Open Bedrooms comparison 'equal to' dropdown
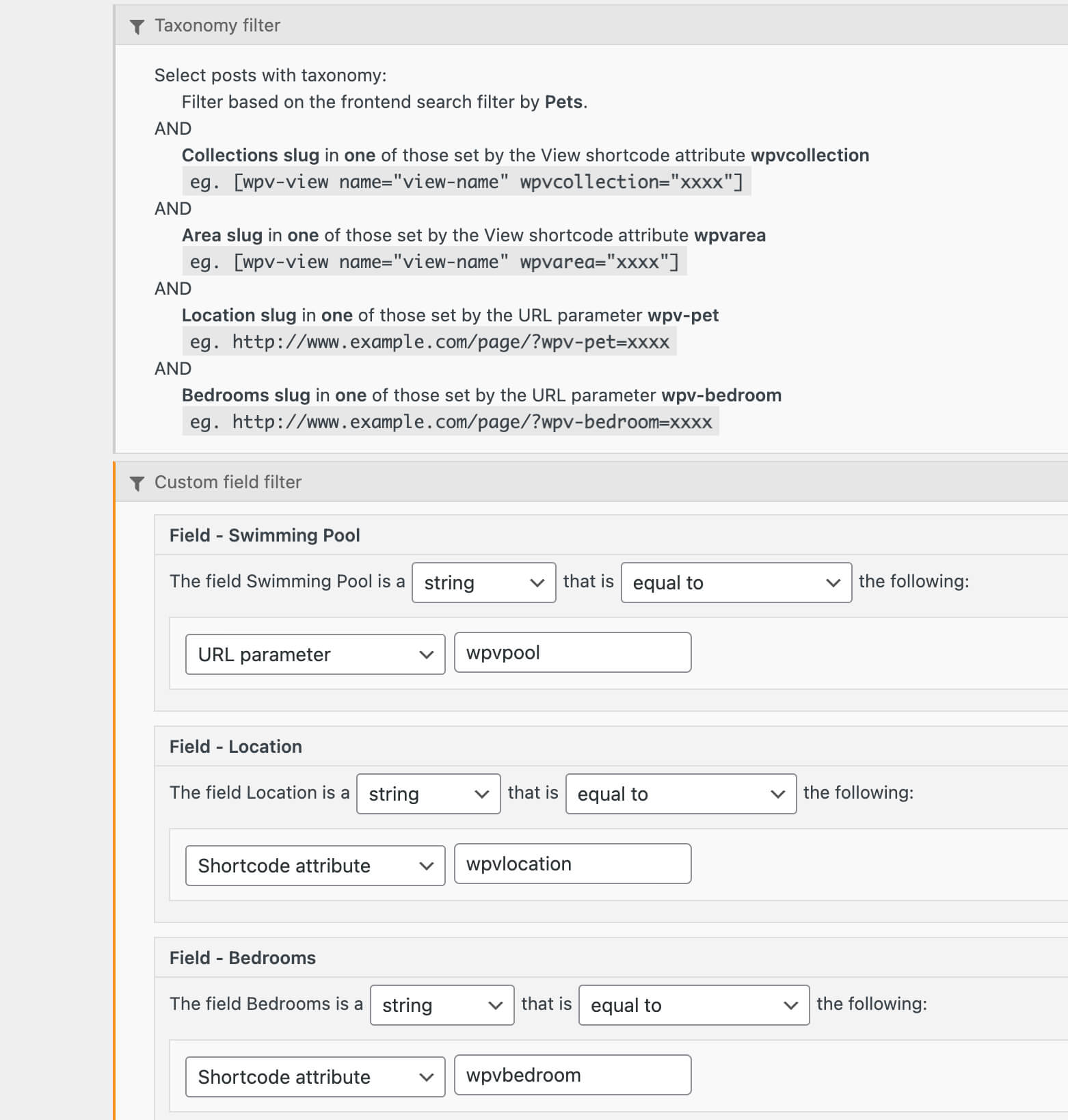 click(x=694, y=1005)
